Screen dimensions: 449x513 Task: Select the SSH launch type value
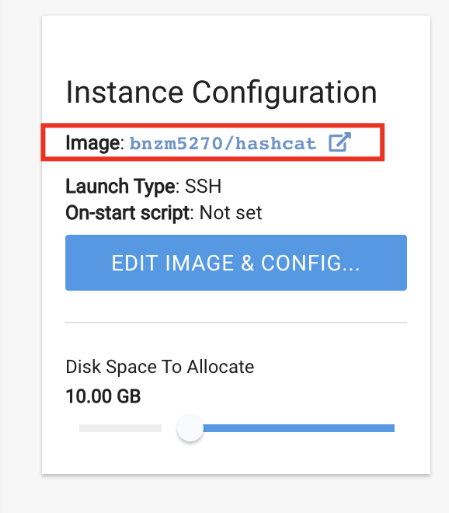point(203,186)
